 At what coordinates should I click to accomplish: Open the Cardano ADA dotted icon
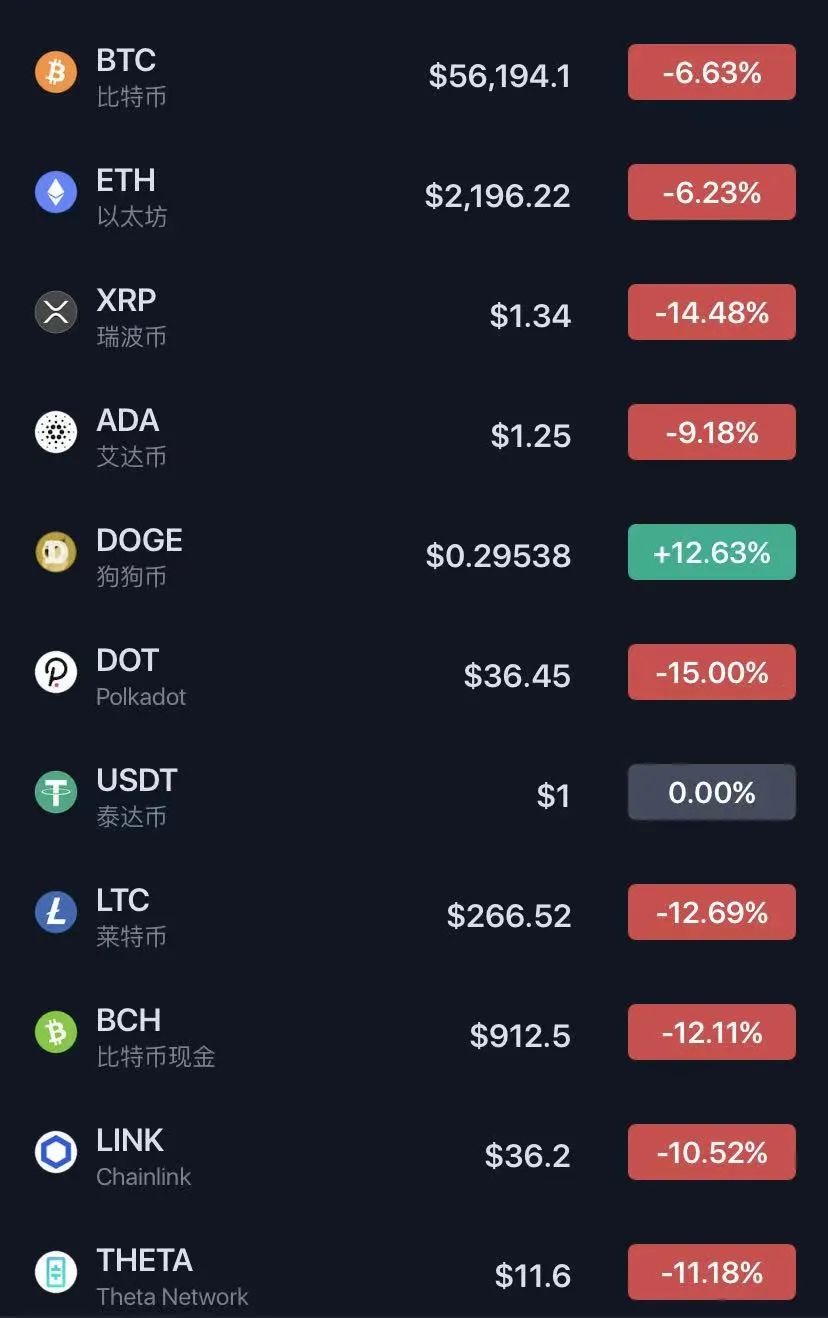point(56,432)
